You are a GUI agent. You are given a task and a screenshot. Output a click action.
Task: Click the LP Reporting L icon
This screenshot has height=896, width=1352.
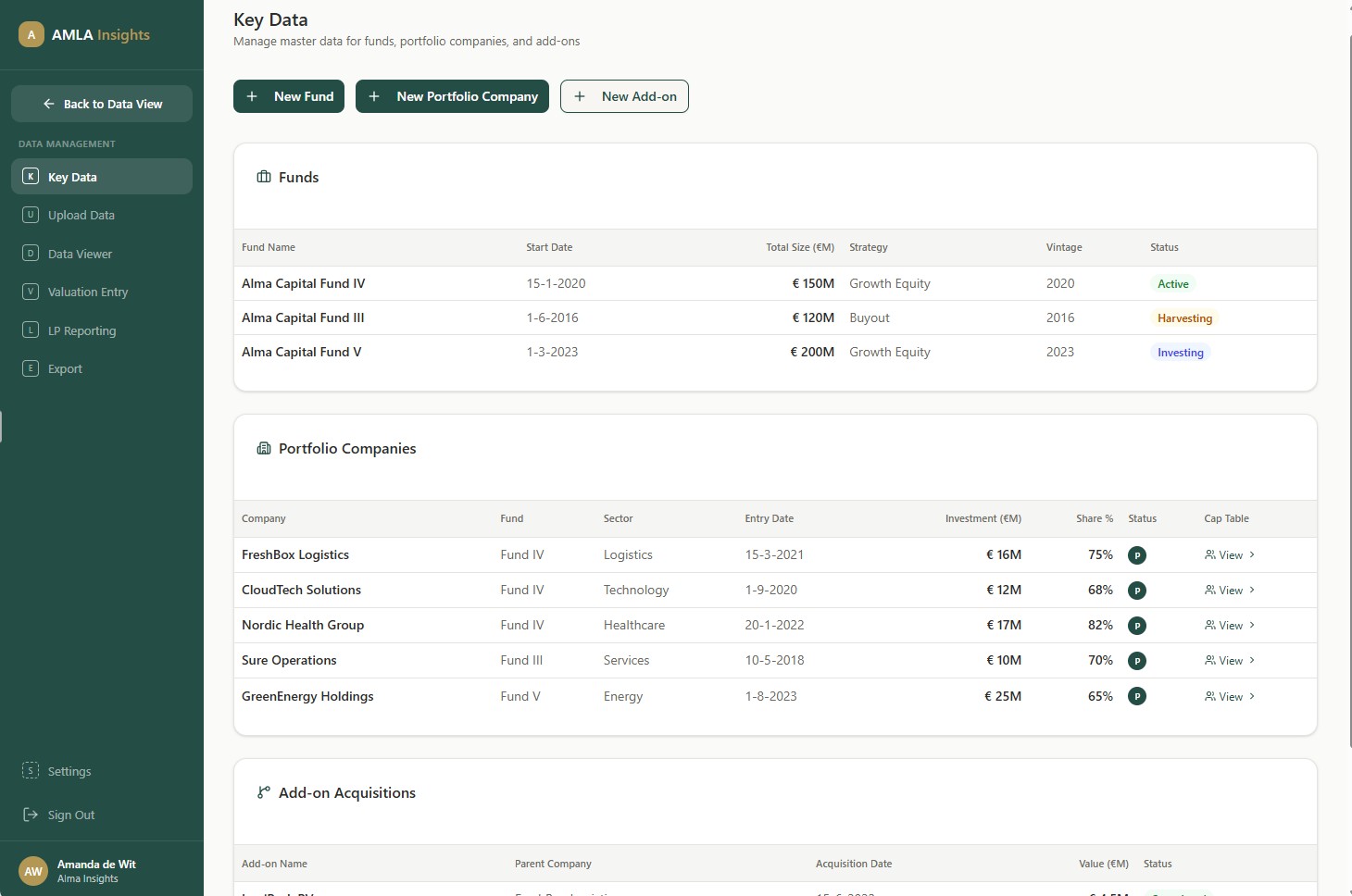[x=31, y=330]
